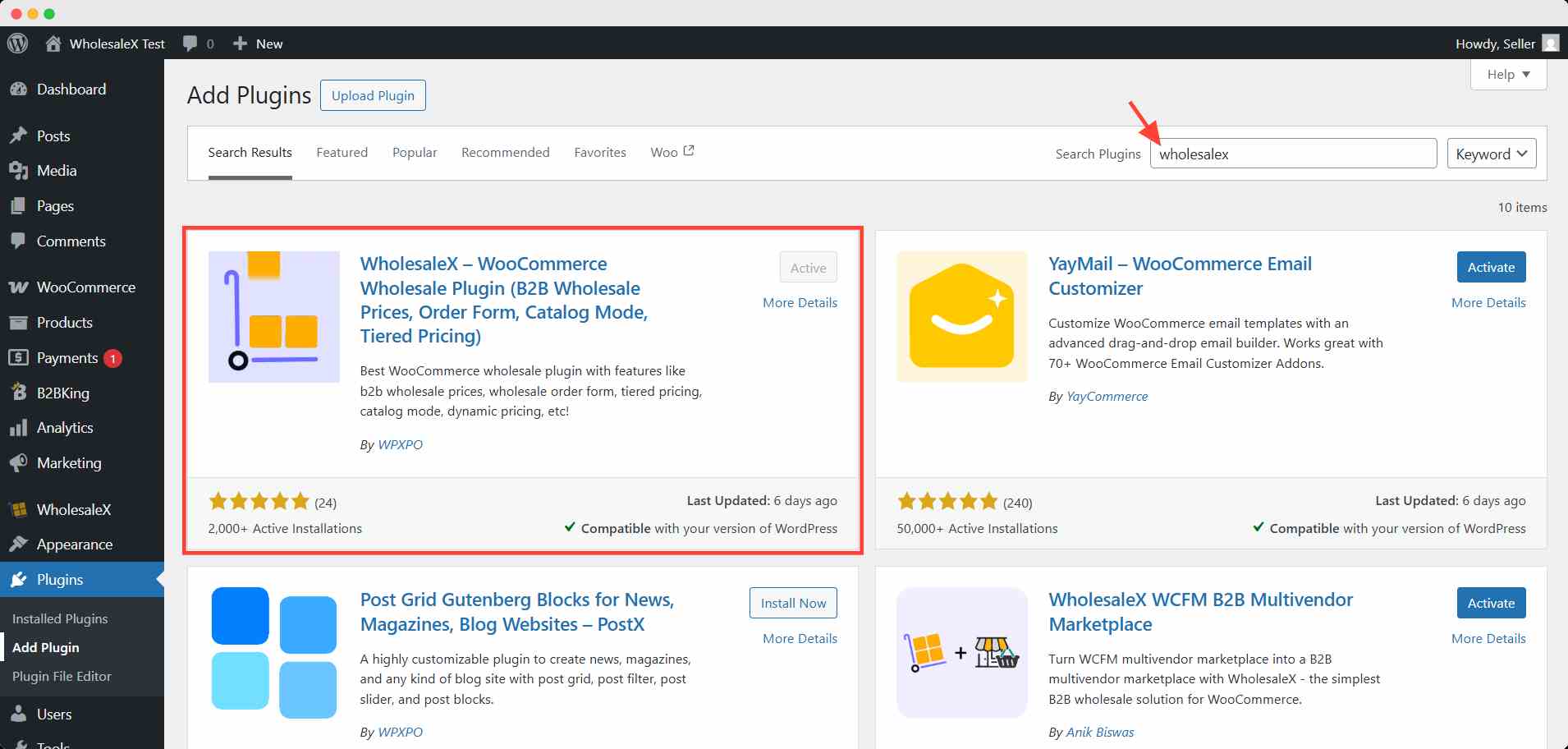
Task: Select Add Plugin submenu item
Action: pyautogui.click(x=46, y=648)
